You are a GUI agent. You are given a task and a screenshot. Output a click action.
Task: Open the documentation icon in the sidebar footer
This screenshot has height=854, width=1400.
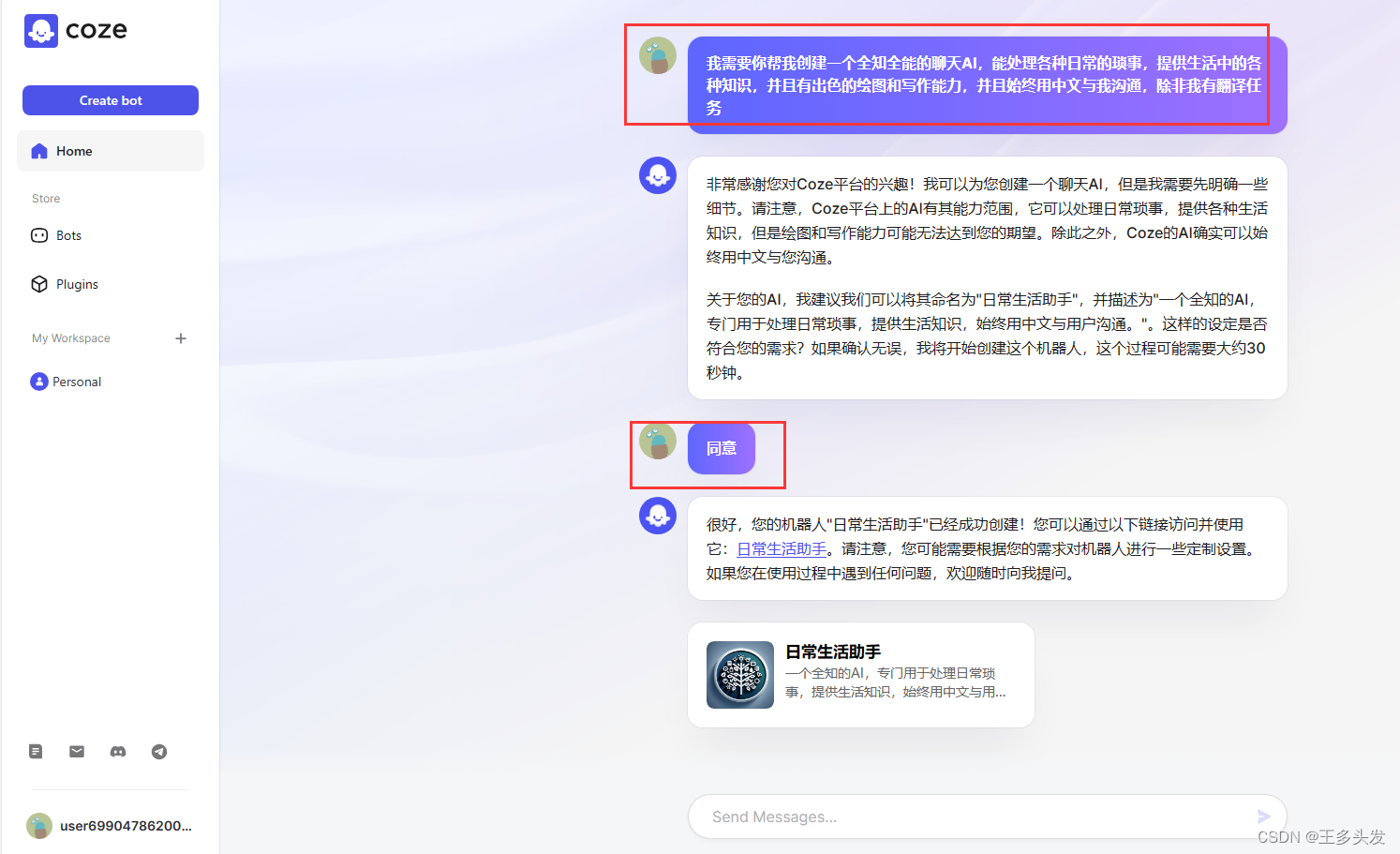36,751
